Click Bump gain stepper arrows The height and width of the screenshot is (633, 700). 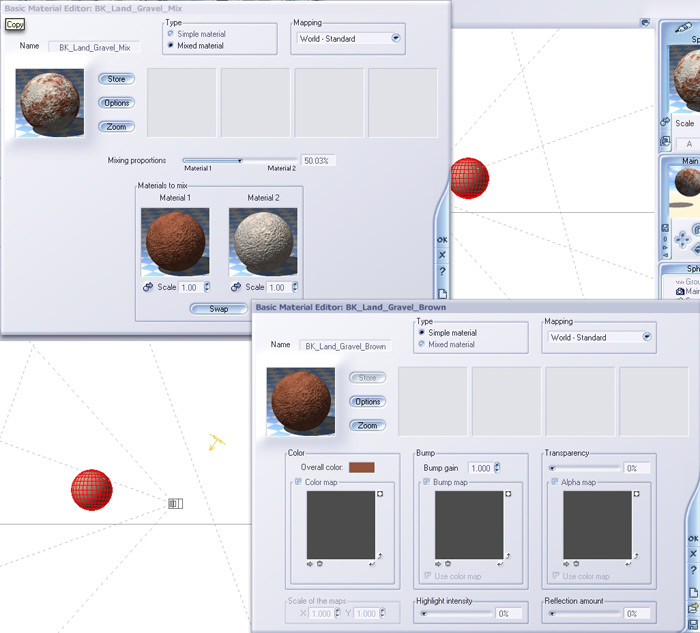tap(497, 467)
